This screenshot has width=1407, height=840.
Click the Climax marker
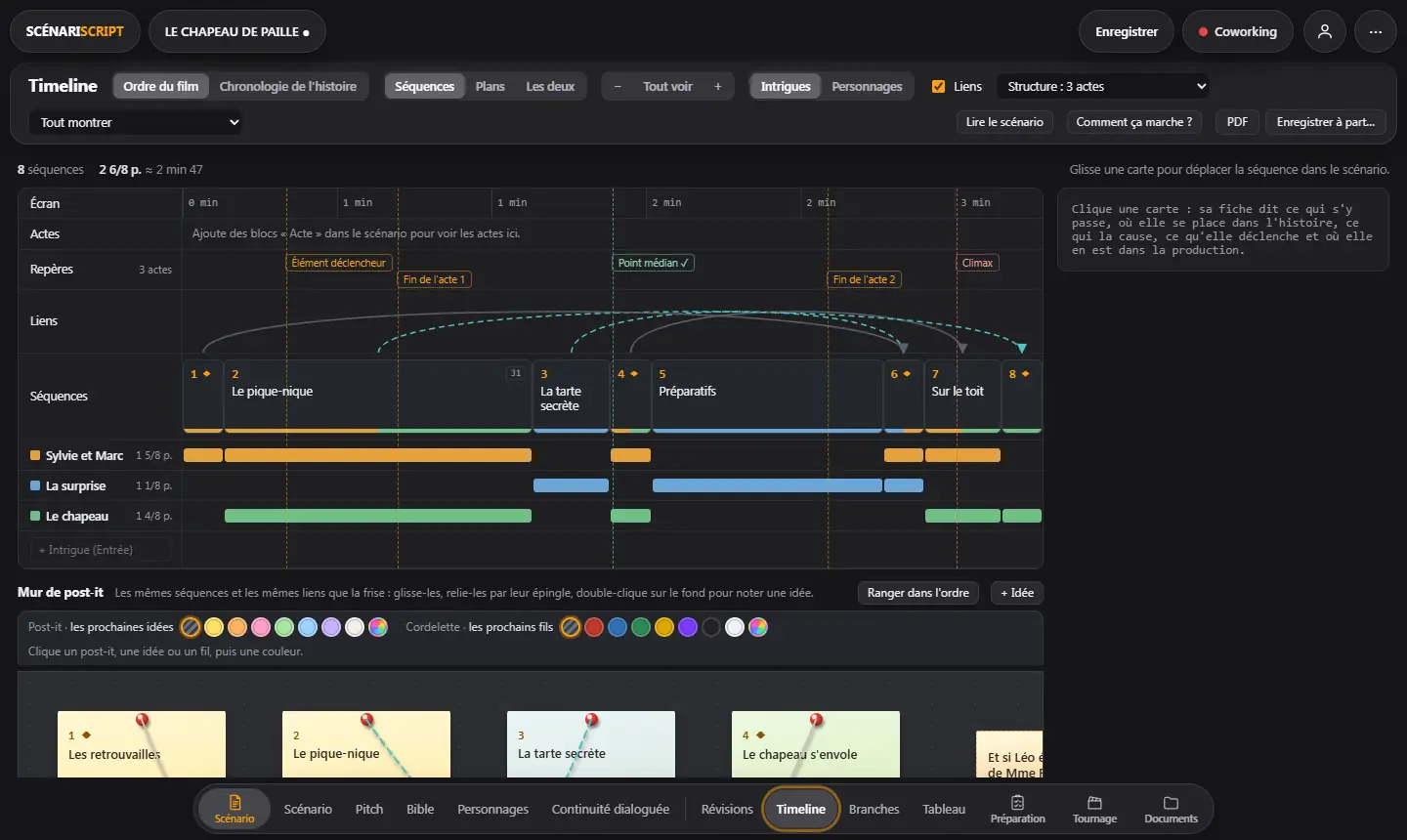pyautogui.click(x=977, y=263)
